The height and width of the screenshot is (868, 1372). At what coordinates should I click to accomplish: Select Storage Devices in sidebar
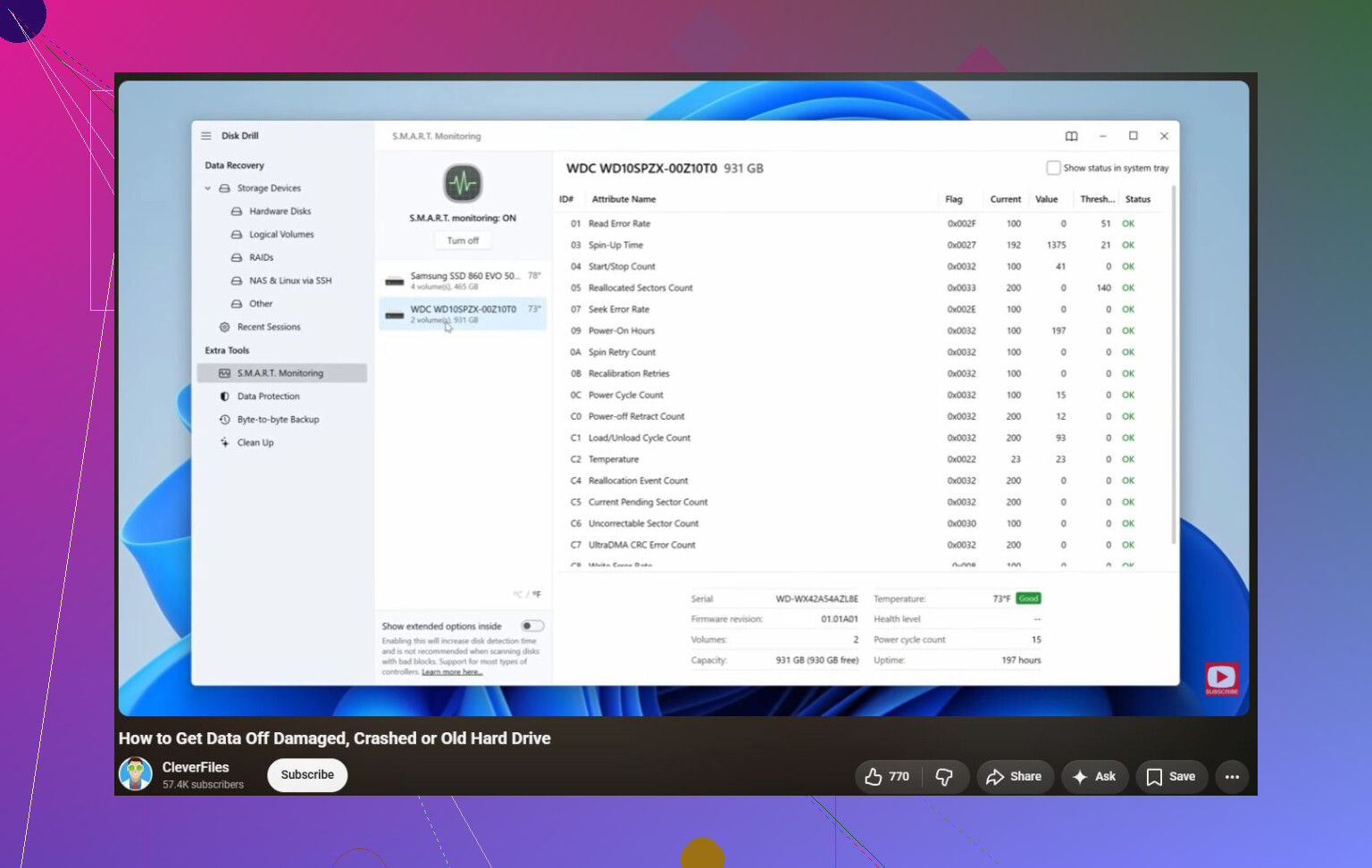coord(269,188)
